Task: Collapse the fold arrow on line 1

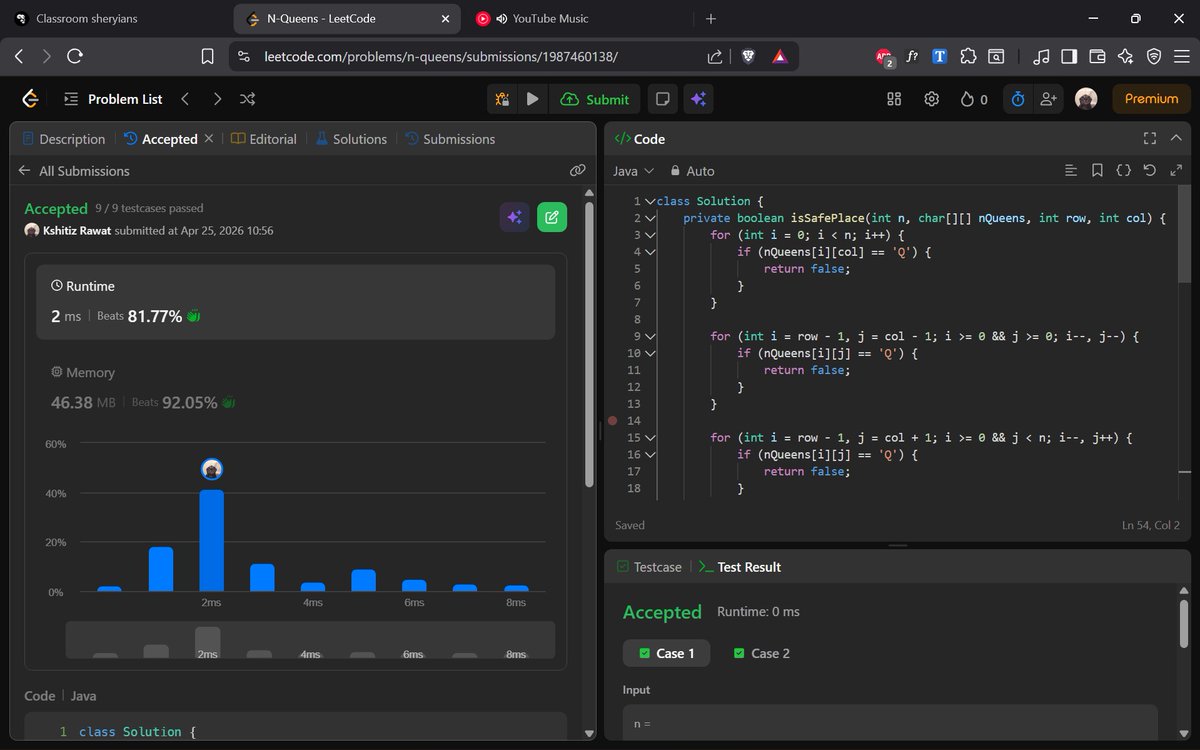Action: tap(649, 200)
